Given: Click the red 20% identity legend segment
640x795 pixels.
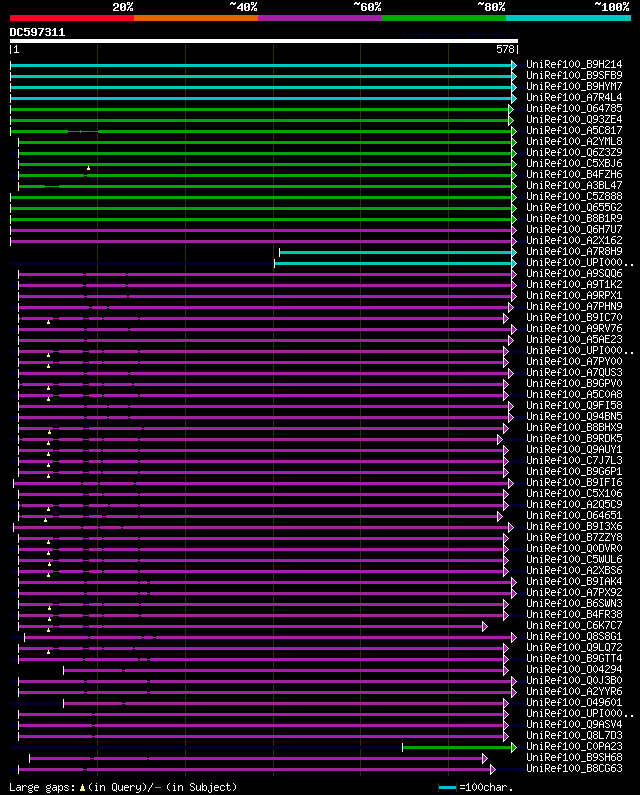Looking at the screenshot, I should (72, 18).
